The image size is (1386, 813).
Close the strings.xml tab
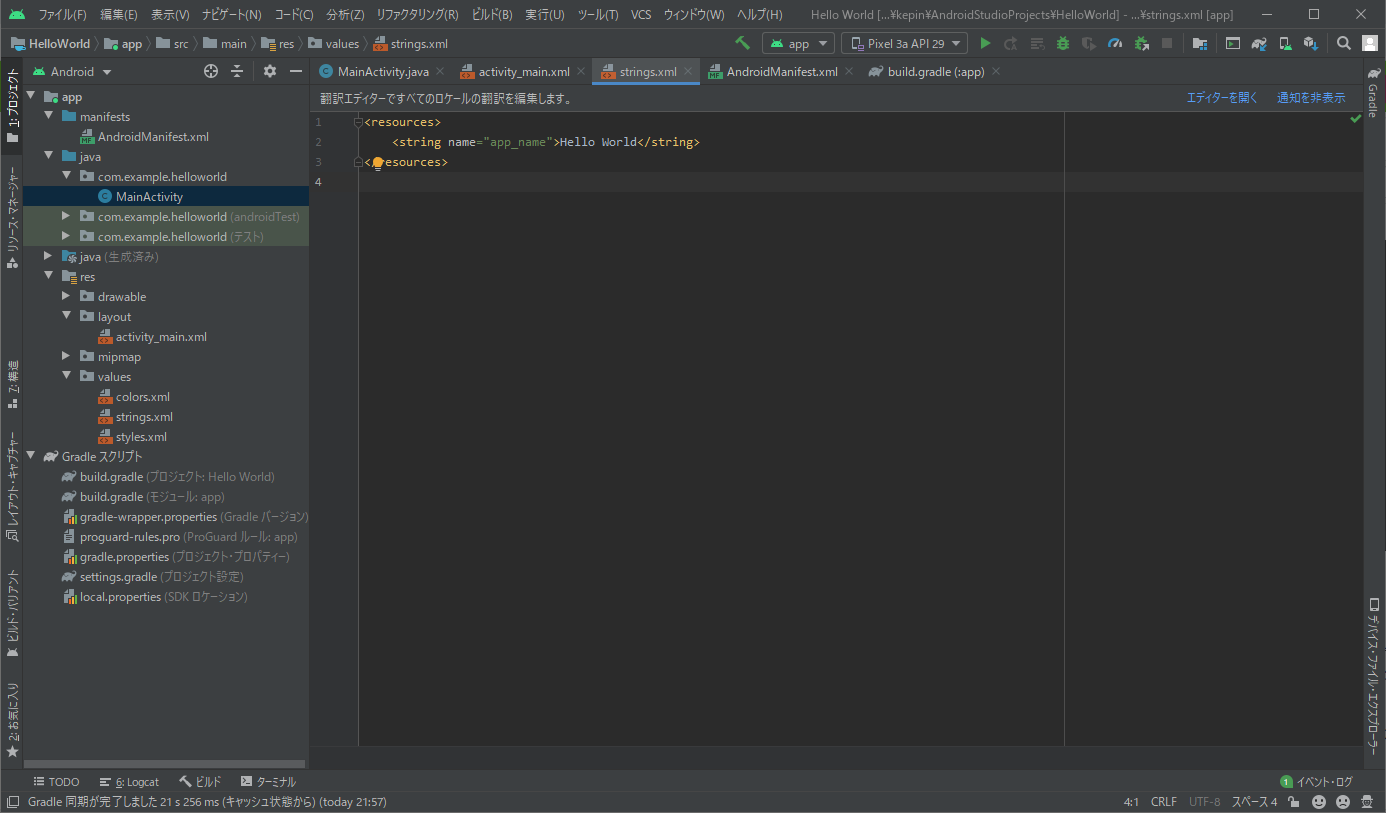tap(688, 72)
